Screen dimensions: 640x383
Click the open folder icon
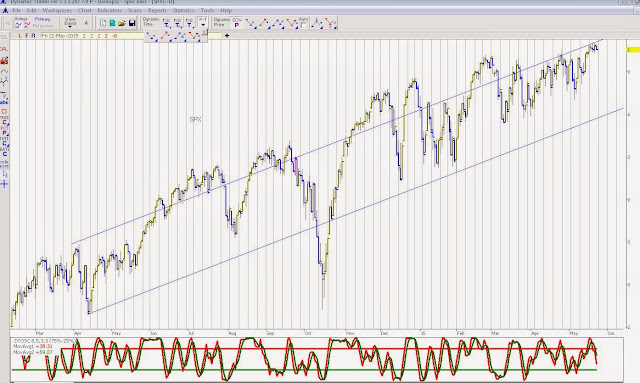122,23
